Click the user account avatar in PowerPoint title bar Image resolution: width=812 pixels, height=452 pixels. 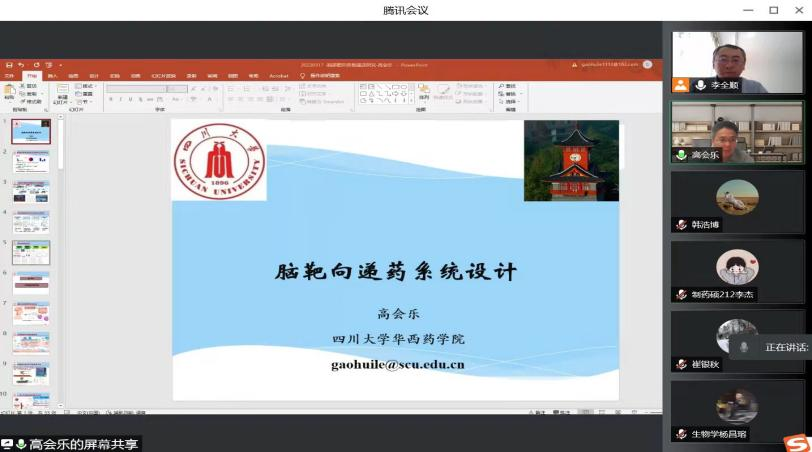click(x=648, y=64)
